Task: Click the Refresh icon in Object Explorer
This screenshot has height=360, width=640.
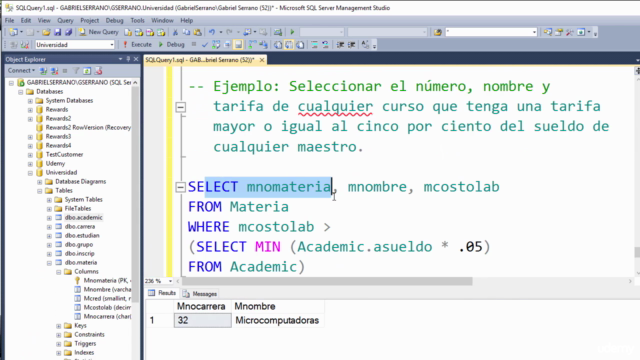Action: (x=87, y=71)
